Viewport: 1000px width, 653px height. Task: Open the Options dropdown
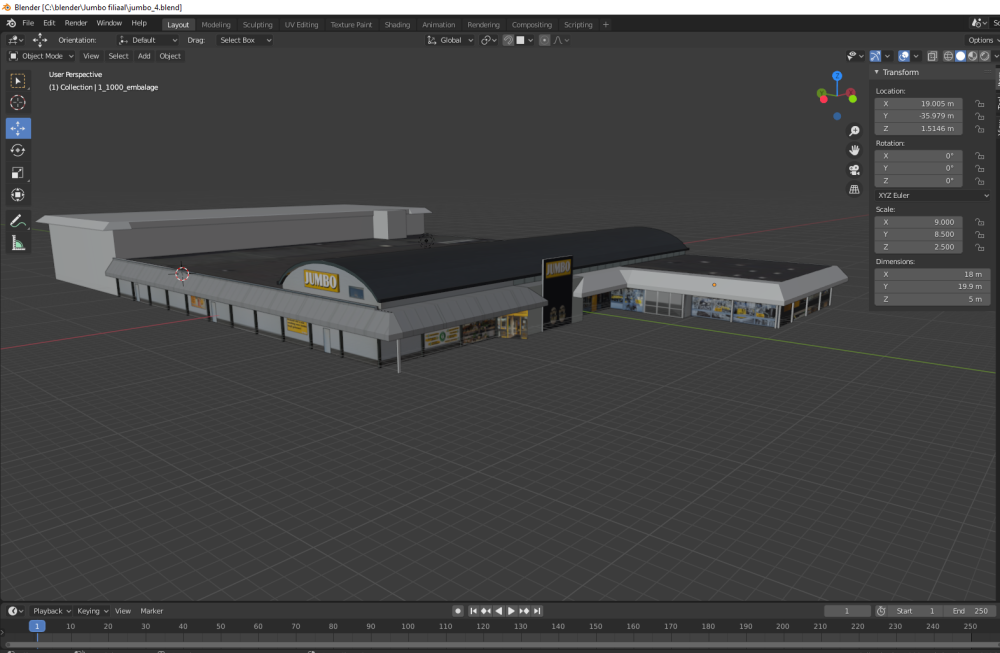982,40
